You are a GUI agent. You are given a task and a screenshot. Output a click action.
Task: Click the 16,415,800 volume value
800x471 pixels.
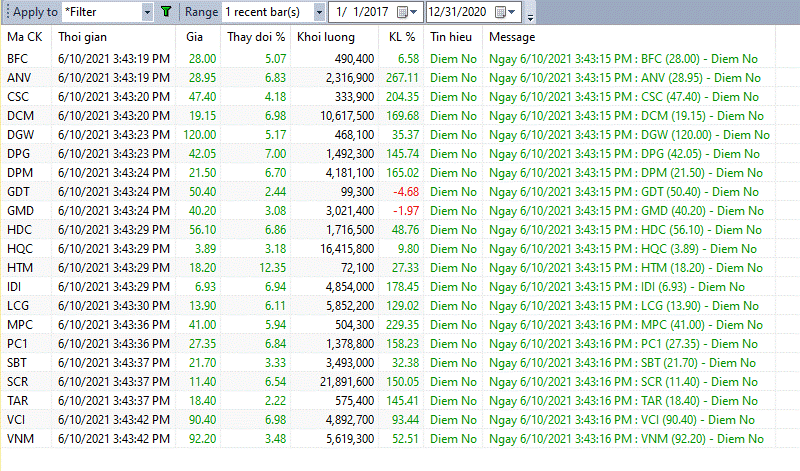point(346,249)
